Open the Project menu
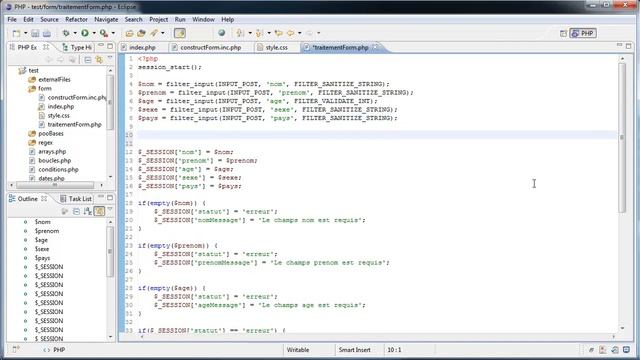Image resolution: width=640 pixels, height=360 pixels. (x=158, y=19)
